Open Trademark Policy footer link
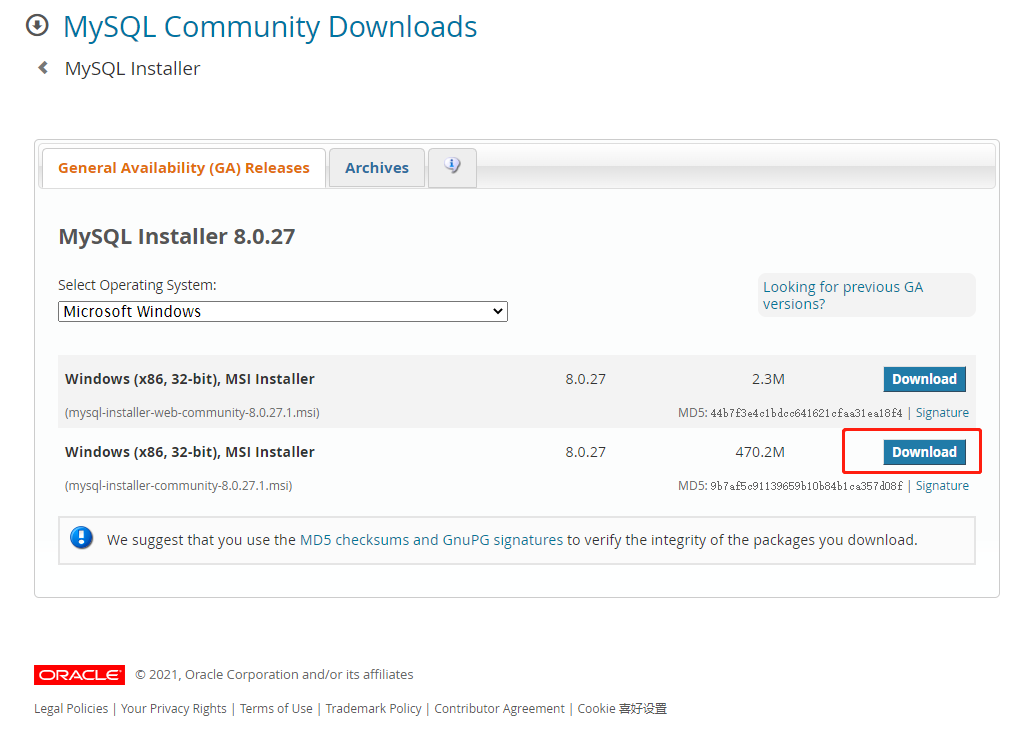Viewport: 1020px width, 737px height. point(373,708)
